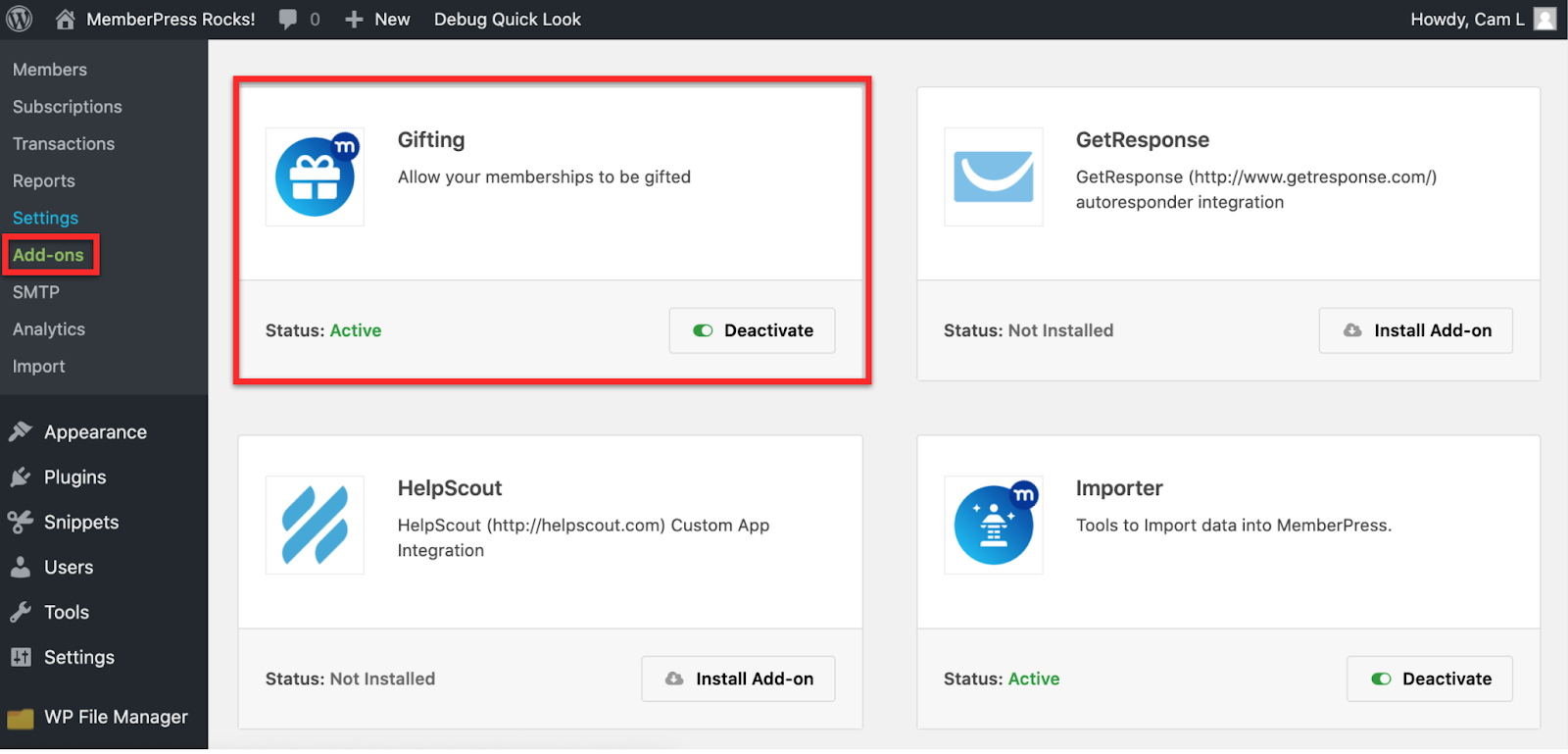Open the main Settings menu label
Screen dimensions: 1568x754
point(79,658)
